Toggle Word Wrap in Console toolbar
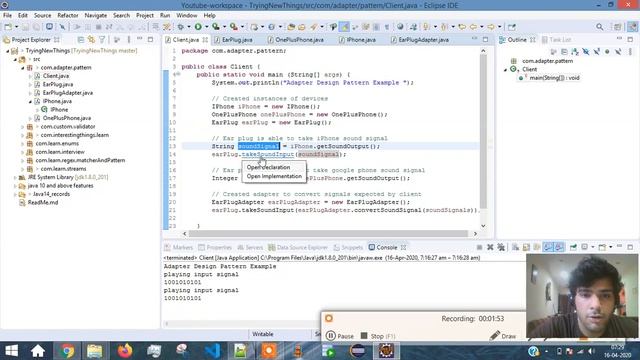This screenshot has width=640, height=360. [x=537, y=247]
